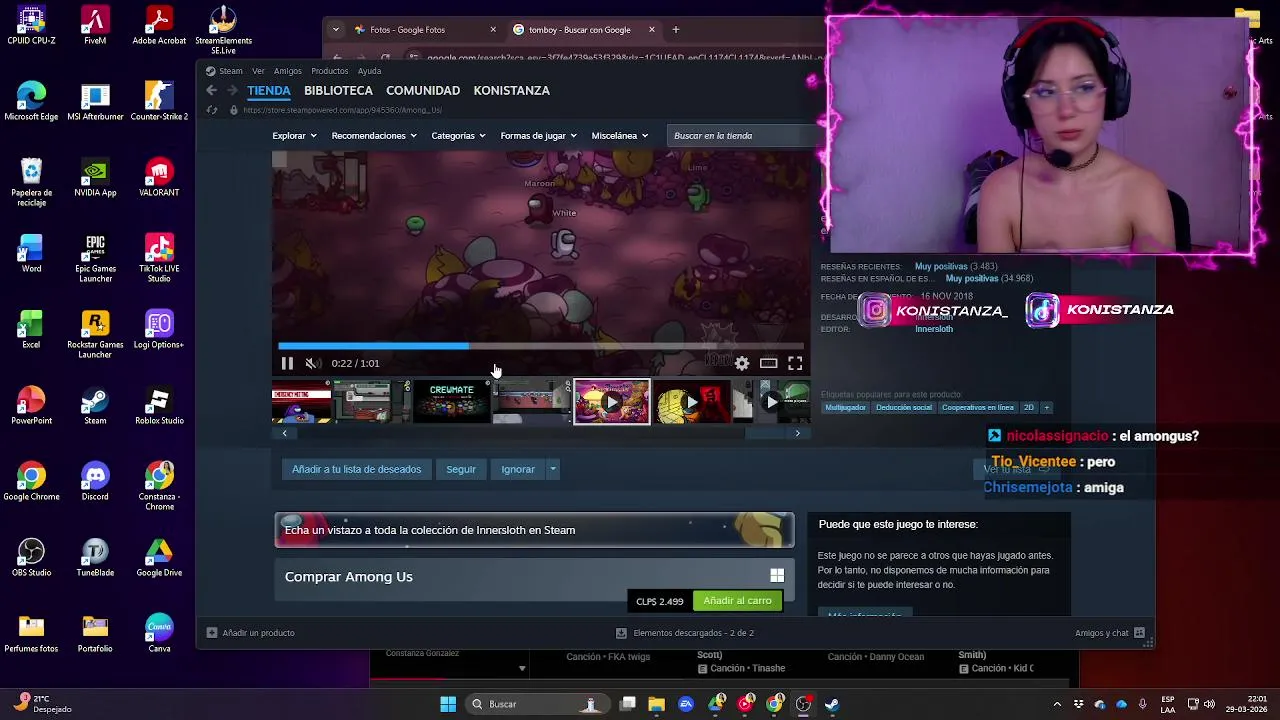Open the Discord desktop icon

click(x=95, y=482)
